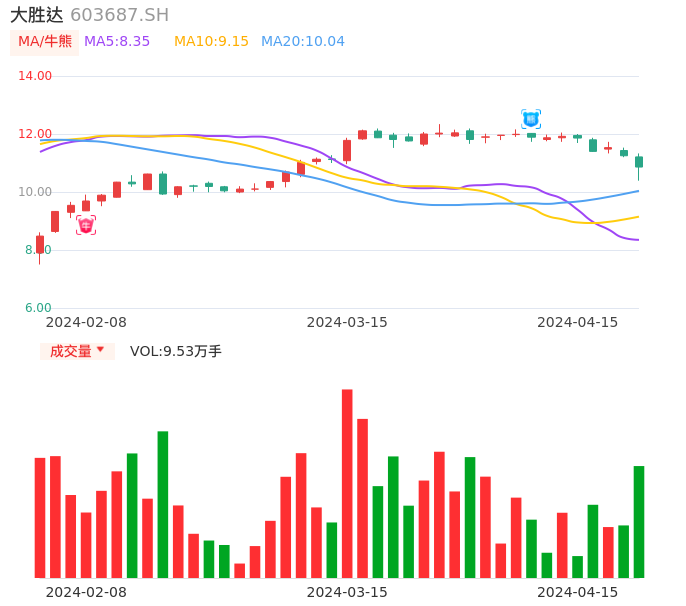
Task: Click the MA5:8.35 legend label
Action: (x=117, y=42)
